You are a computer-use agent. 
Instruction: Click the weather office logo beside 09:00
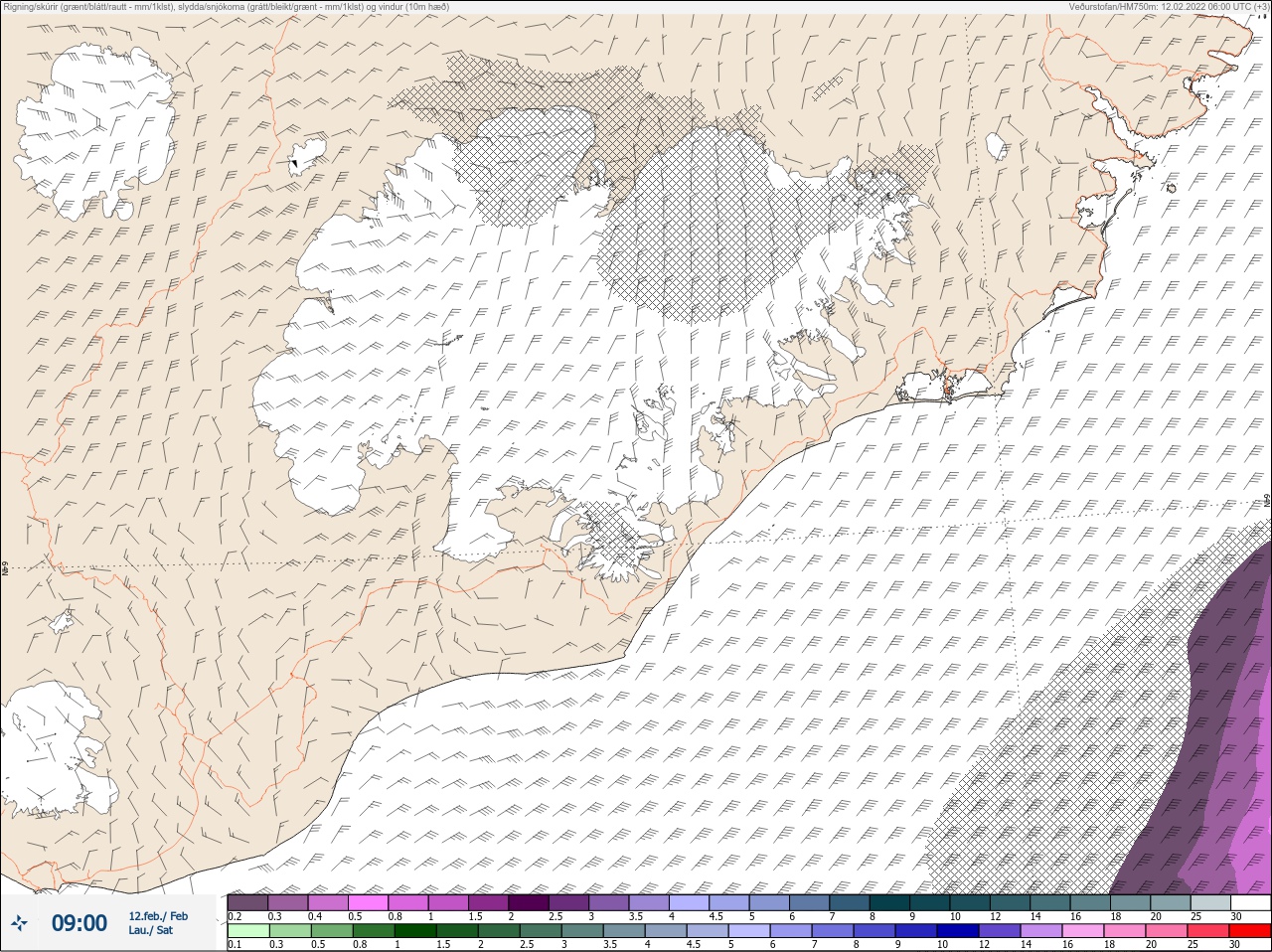click(18, 923)
